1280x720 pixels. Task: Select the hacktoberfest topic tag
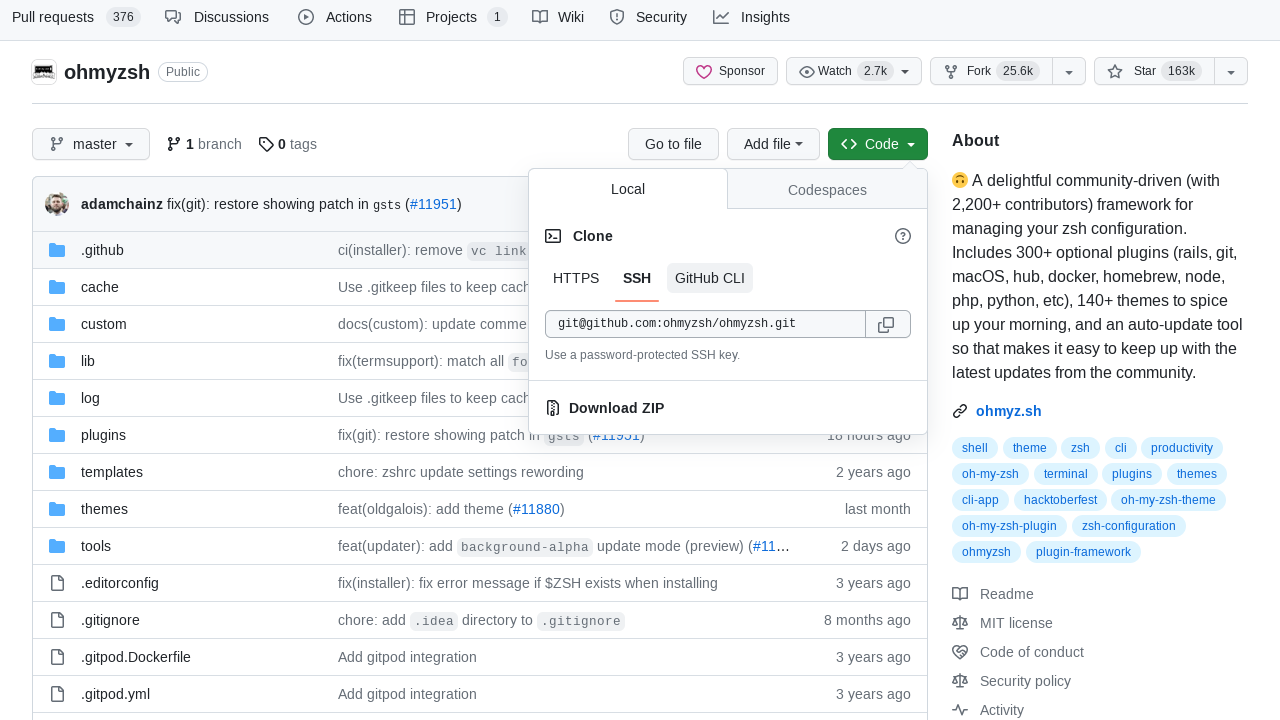[1060, 500]
